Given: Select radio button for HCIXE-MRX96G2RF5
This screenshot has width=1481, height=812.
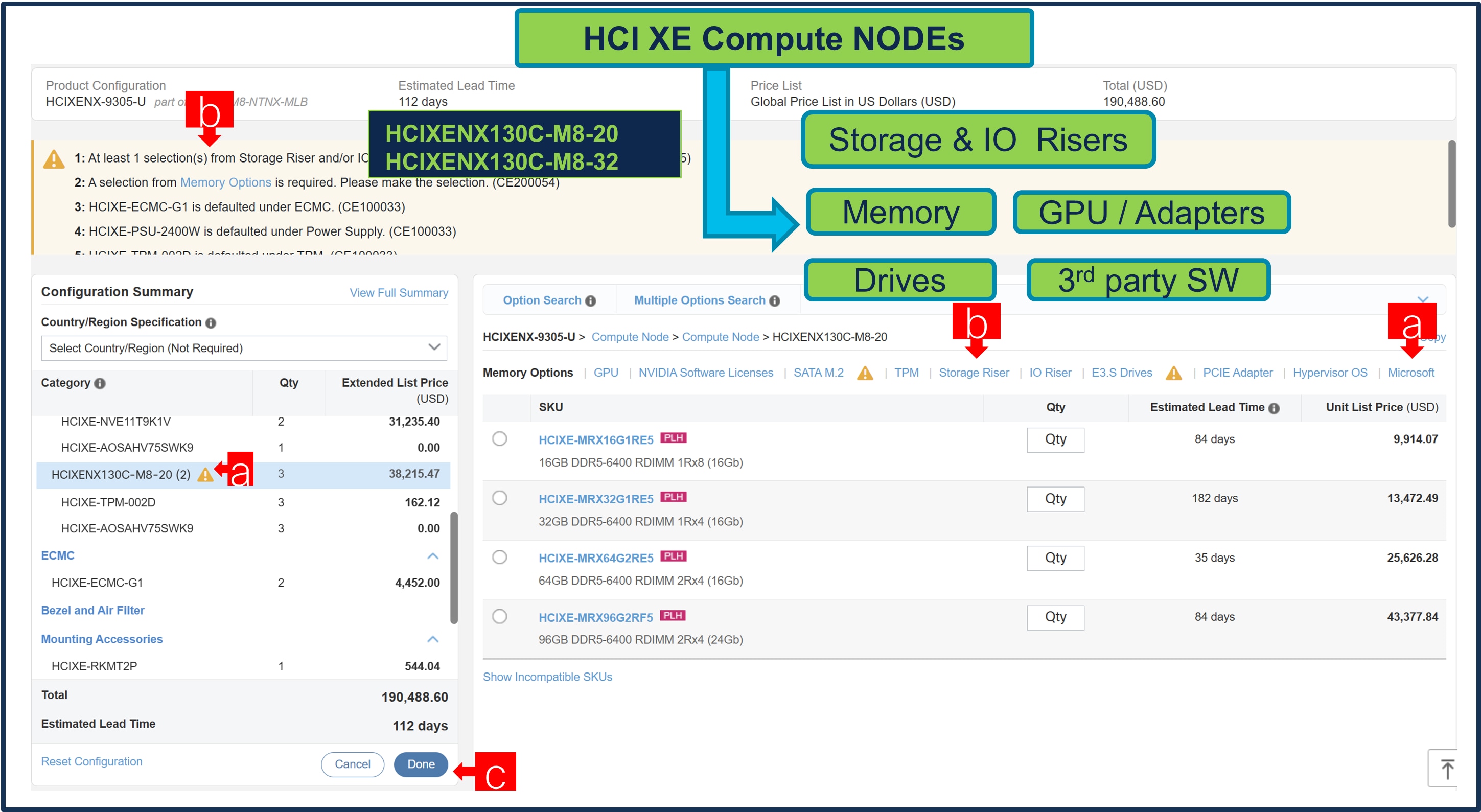Looking at the screenshot, I should 500,616.
